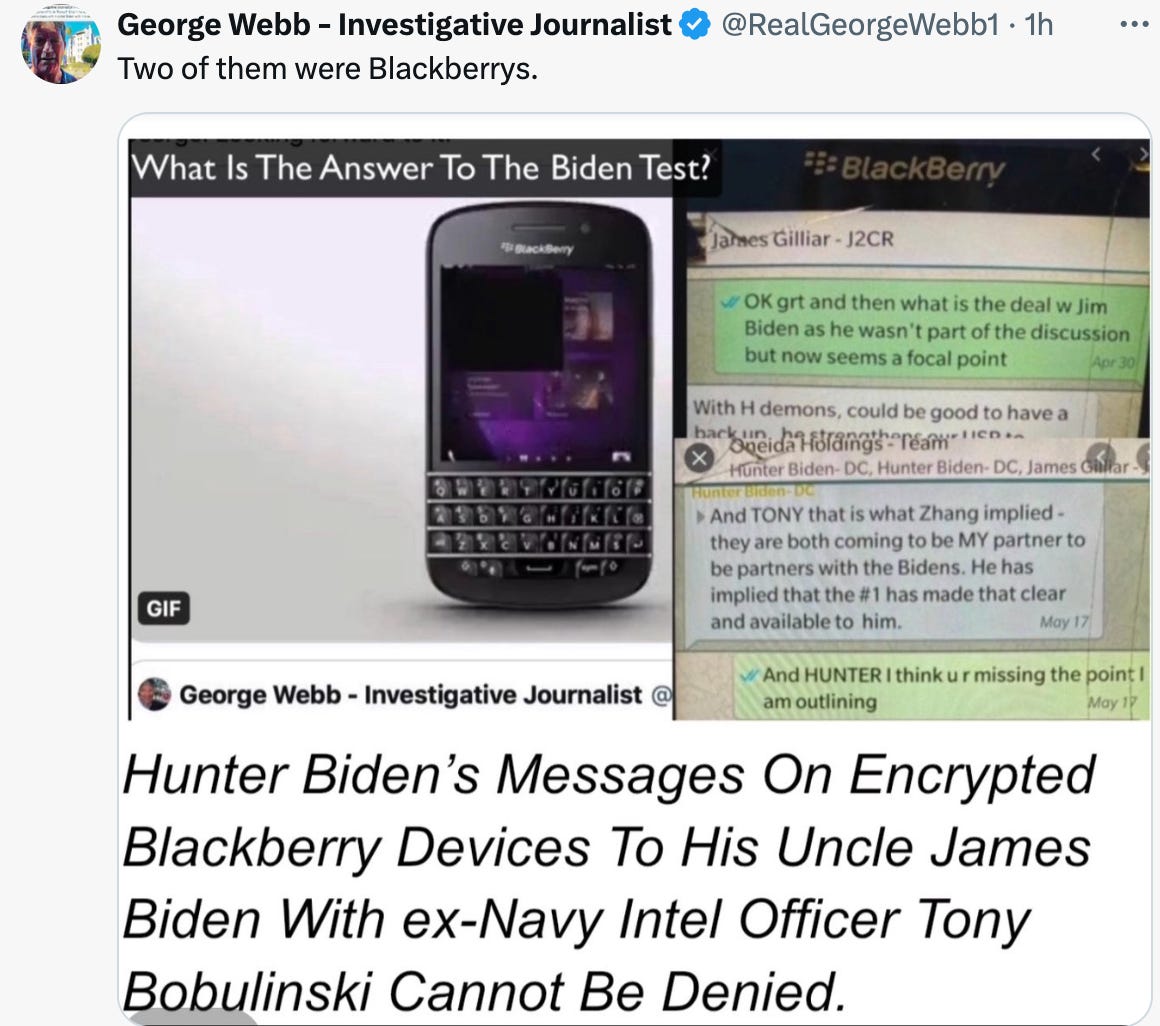Screen dimensions: 1160x1026
Task: Click the left chevron at image top-right
Action: [x=1096, y=154]
